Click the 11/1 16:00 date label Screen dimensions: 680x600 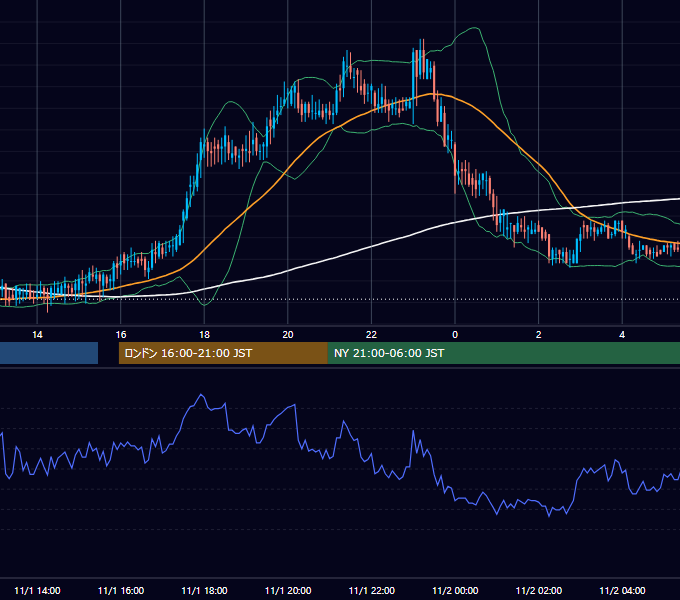[x=121, y=590]
